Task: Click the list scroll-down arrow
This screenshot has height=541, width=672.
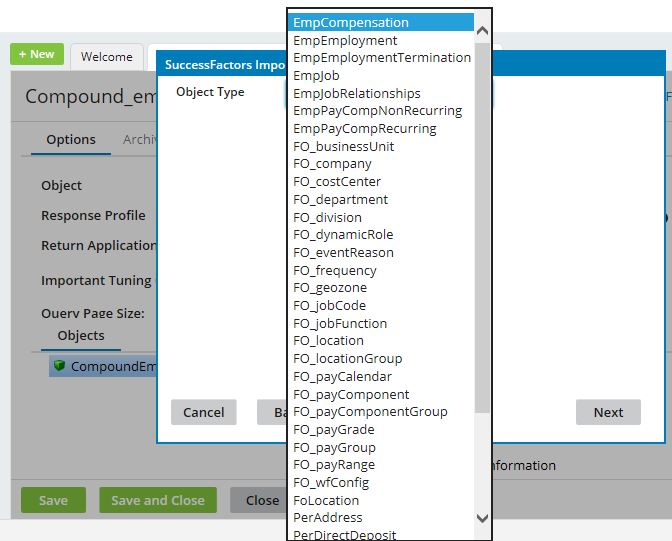Action: [483, 518]
